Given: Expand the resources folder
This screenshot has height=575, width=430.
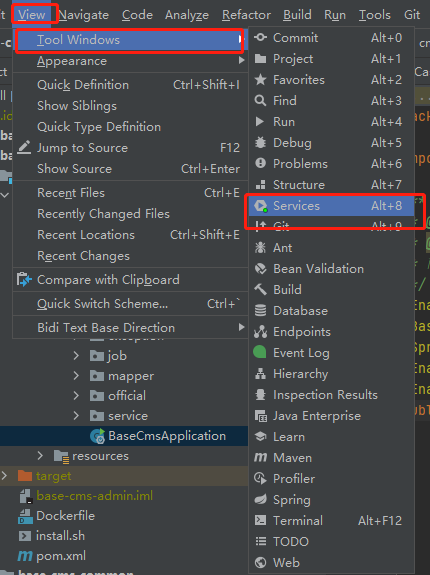Looking at the screenshot, I should [x=40, y=455].
